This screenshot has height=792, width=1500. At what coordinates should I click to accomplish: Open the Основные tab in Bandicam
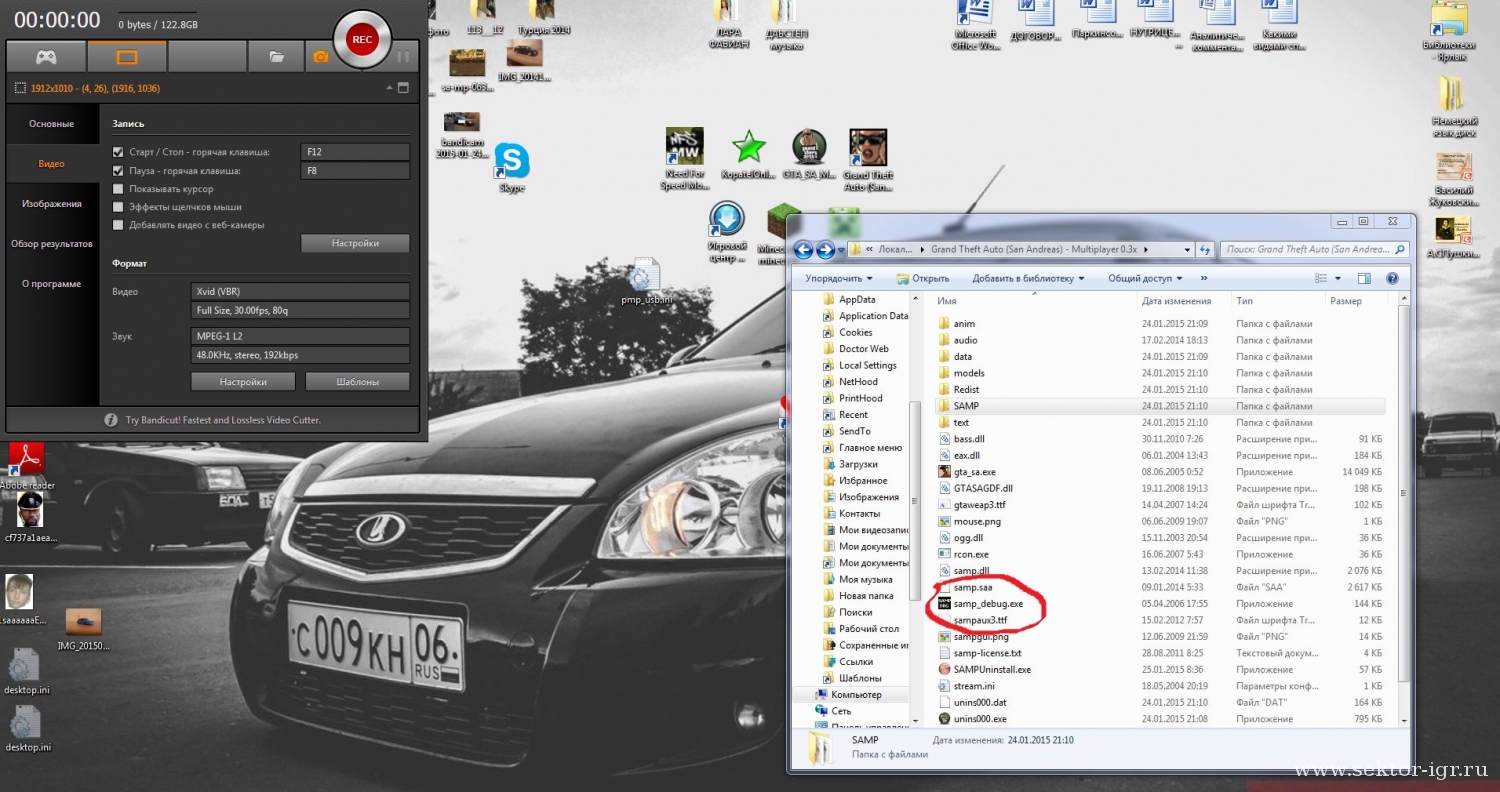coord(51,124)
